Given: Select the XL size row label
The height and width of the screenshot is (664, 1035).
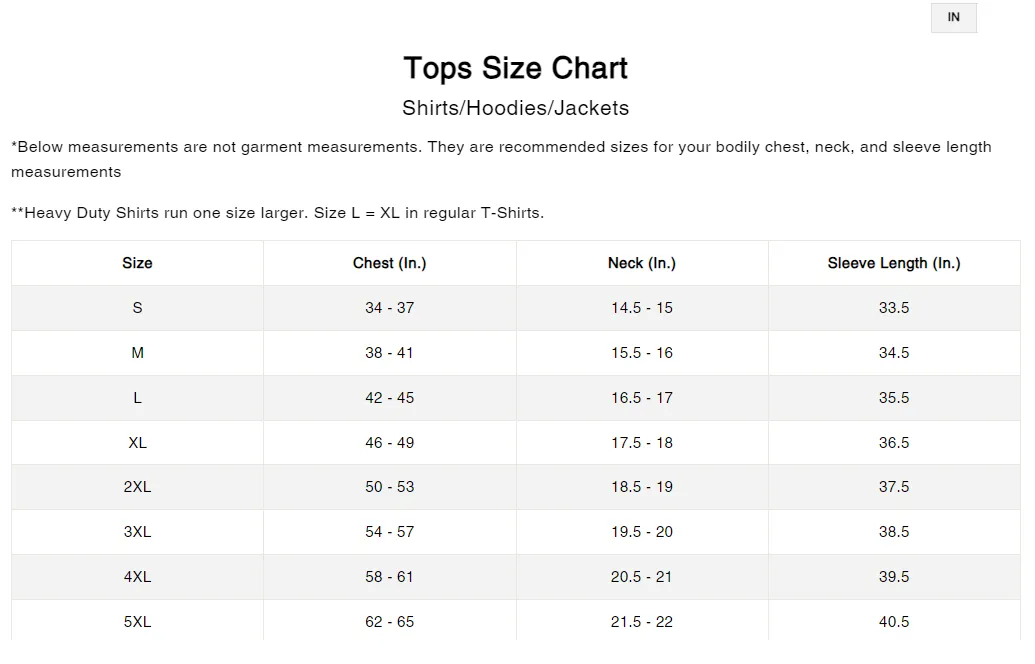Looking at the screenshot, I should (x=137, y=443).
